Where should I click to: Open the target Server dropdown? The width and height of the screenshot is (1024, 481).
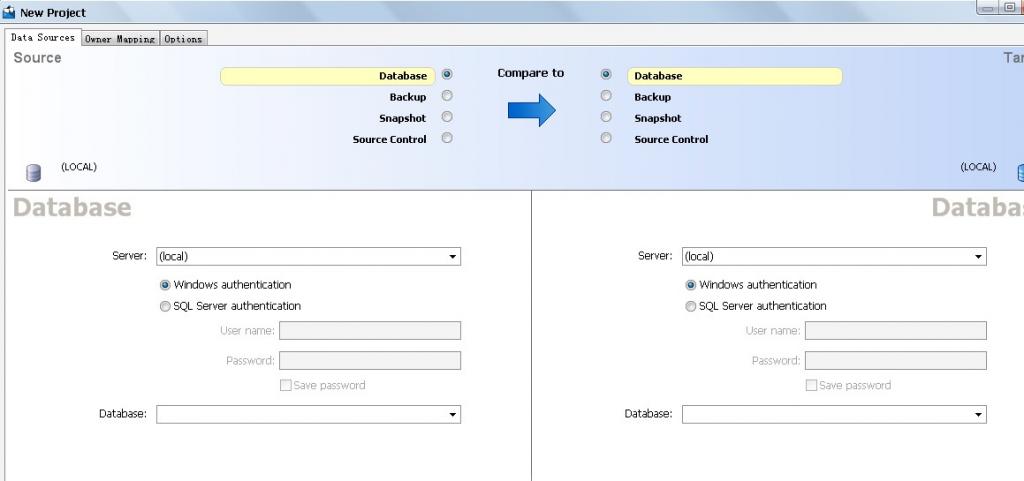[978, 256]
